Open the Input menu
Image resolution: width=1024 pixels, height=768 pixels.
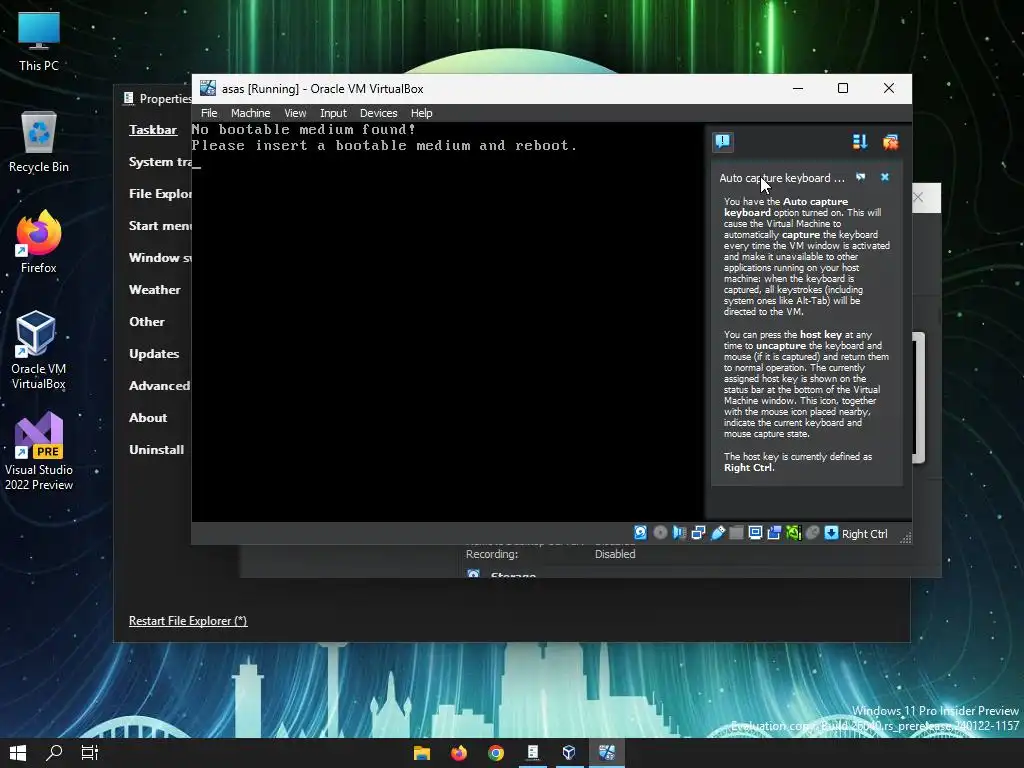333,113
